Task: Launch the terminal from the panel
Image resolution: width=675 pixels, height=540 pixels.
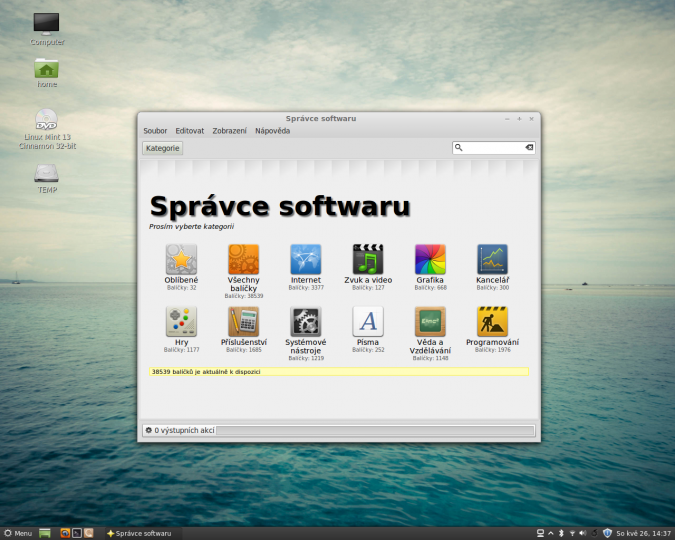Action: [x=77, y=534]
